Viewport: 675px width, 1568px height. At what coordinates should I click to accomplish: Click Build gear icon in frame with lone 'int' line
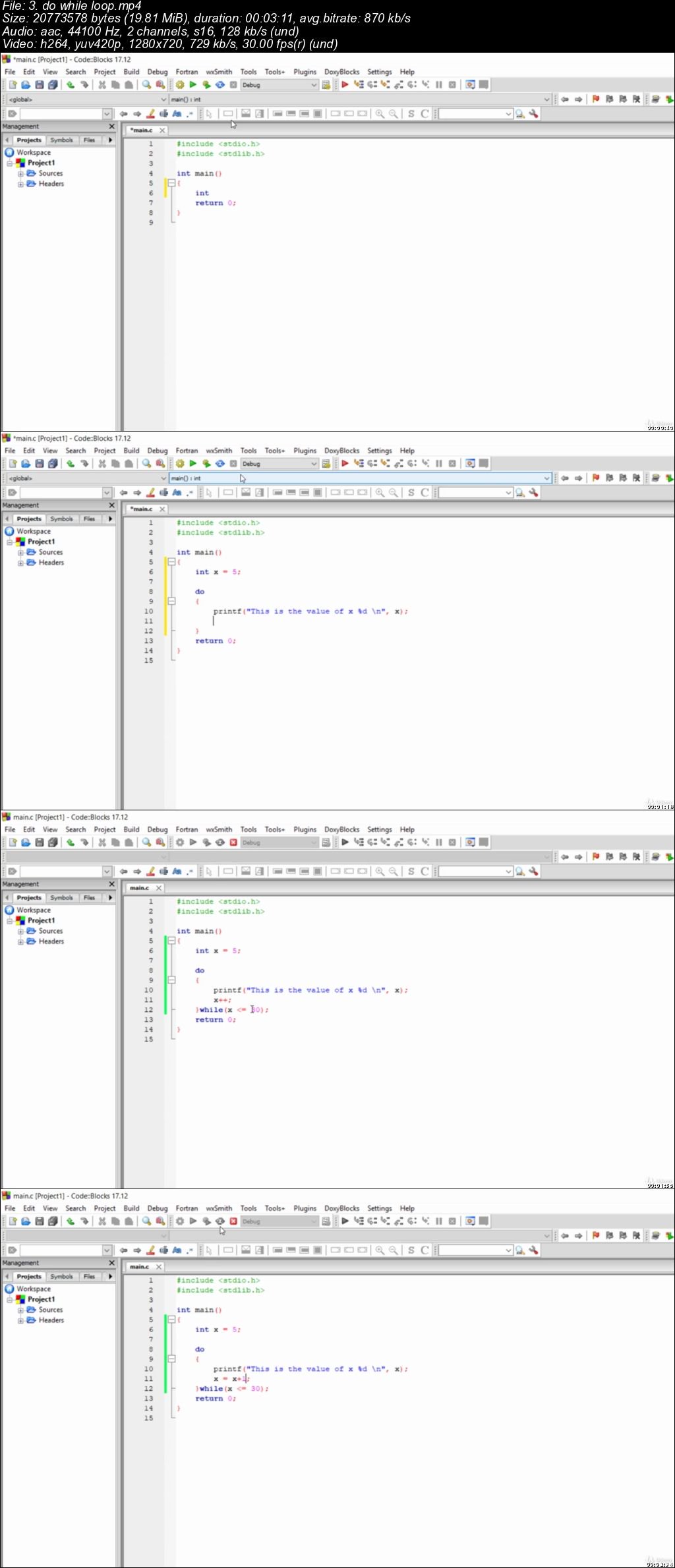pos(180,85)
